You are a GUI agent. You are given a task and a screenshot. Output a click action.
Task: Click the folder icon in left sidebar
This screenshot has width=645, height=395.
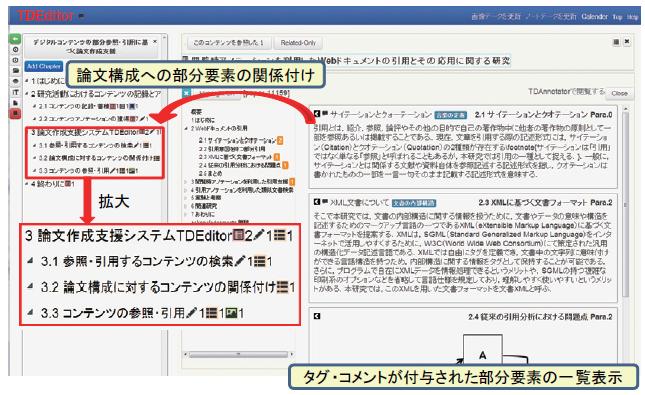(x=15, y=71)
